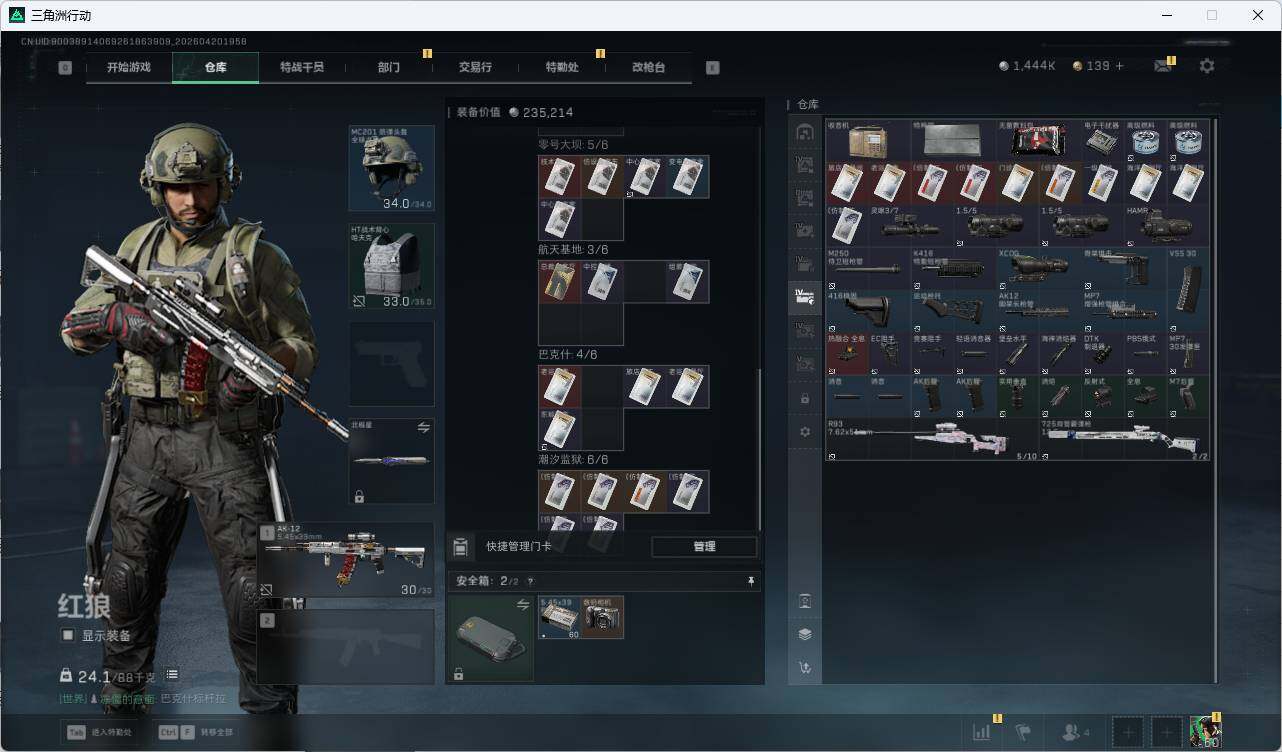Open the 特勤处 tab

tap(562, 67)
